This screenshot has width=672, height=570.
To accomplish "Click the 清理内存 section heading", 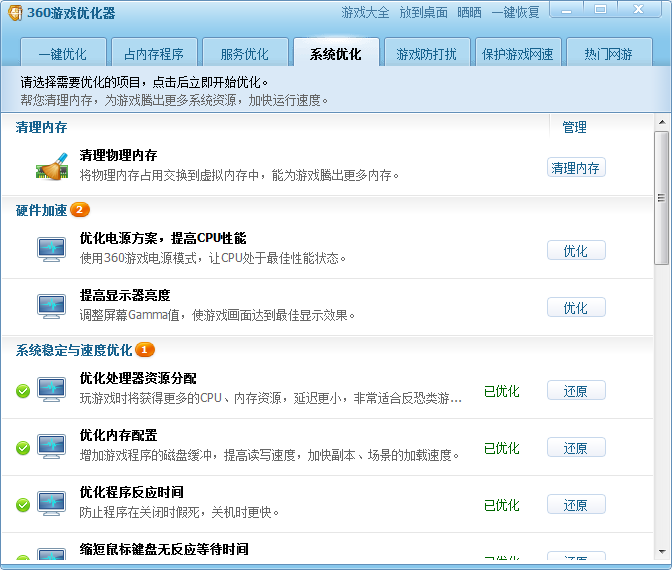I will coord(42,127).
